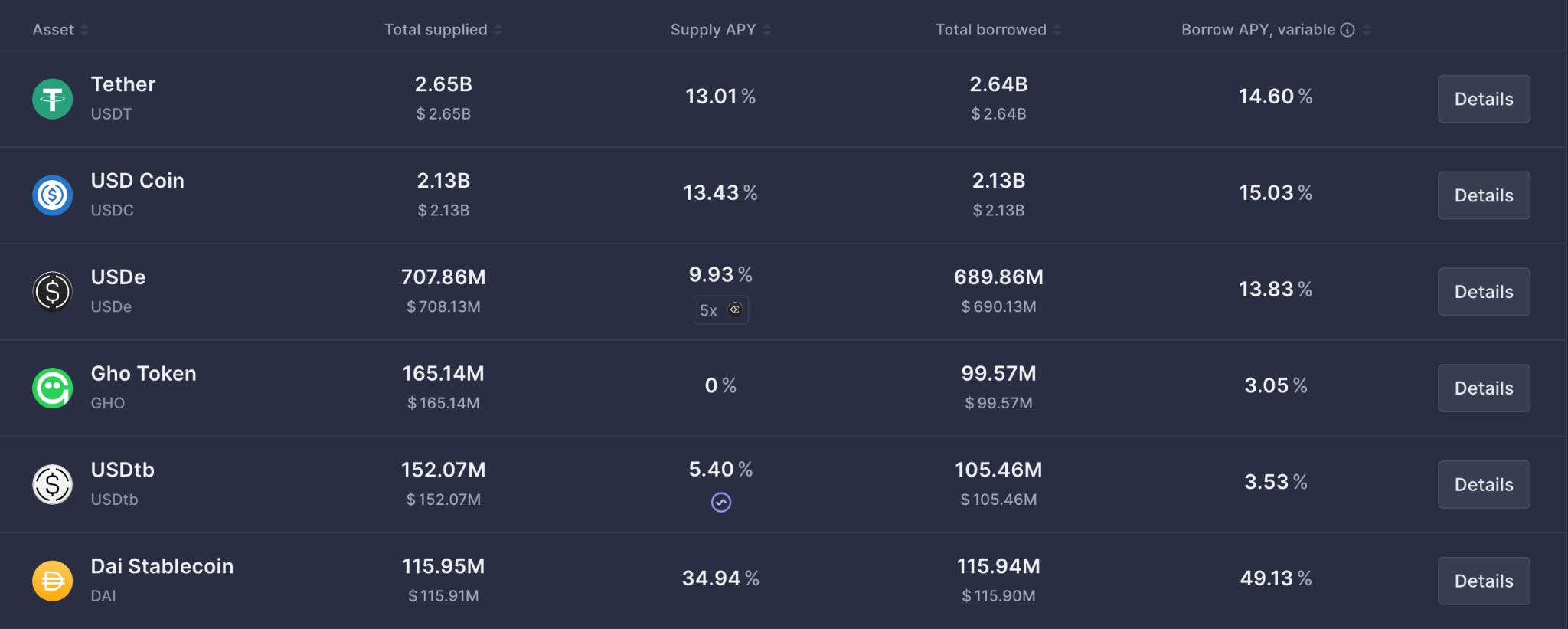The image size is (1568, 629).
Task: Click the 165.14M total supplied value
Action: tap(443, 374)
